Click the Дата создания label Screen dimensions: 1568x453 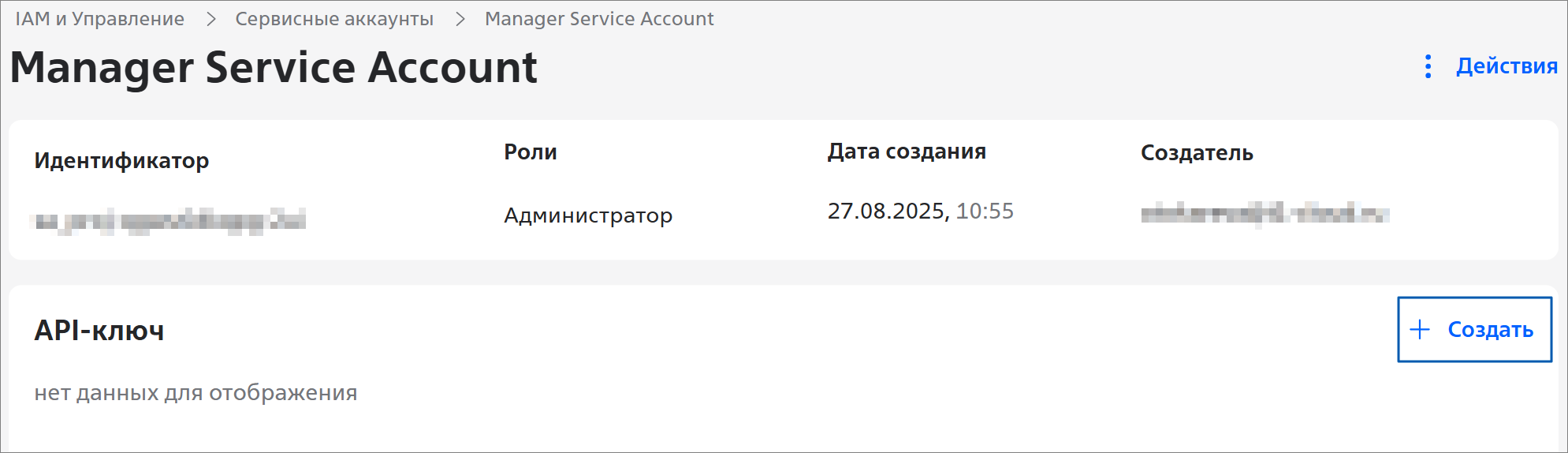pos(907,152)
